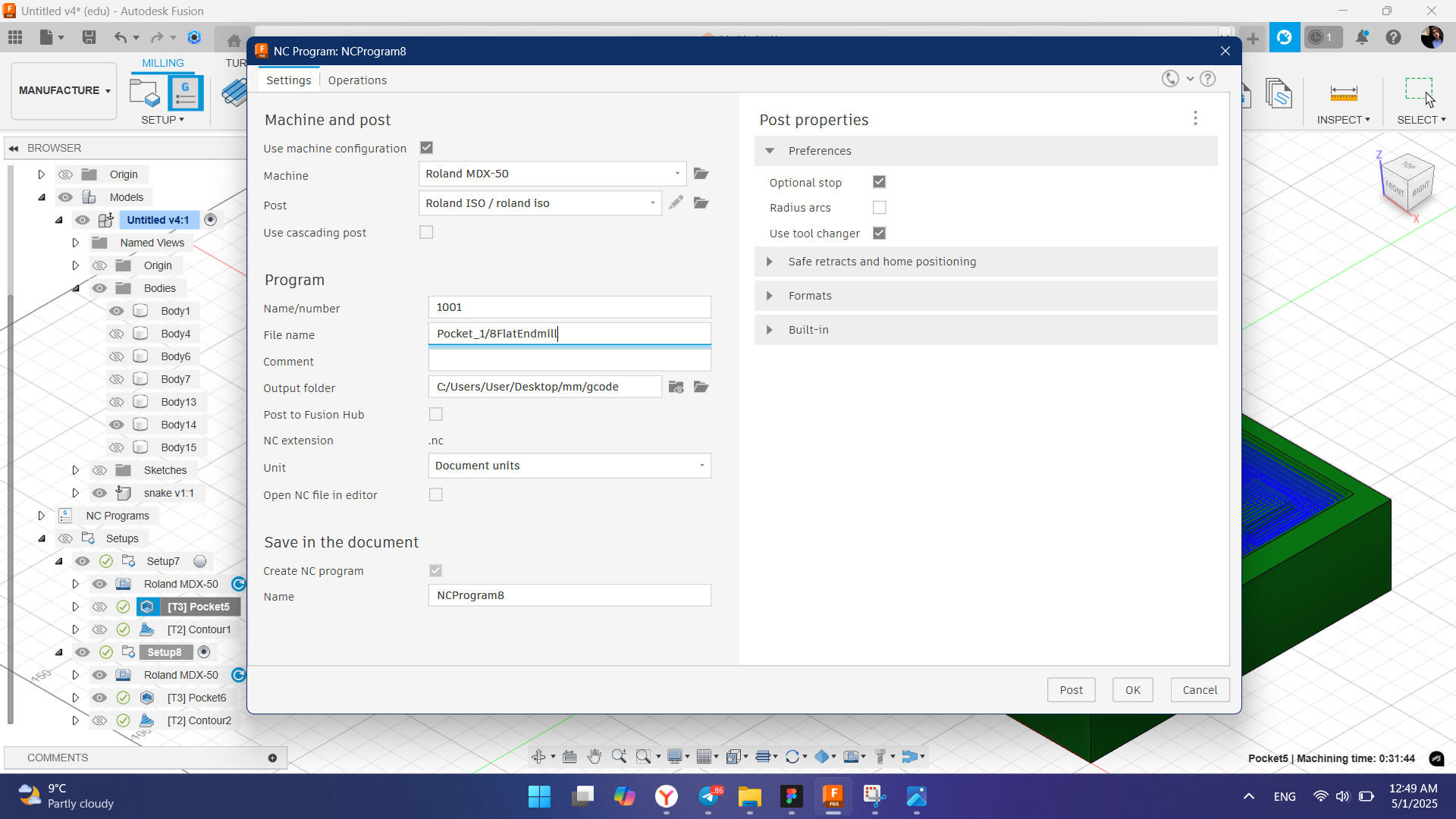Screen dimensions: 1456x819
Task: Open File Explorer from the taskbar
Action: 749,796
